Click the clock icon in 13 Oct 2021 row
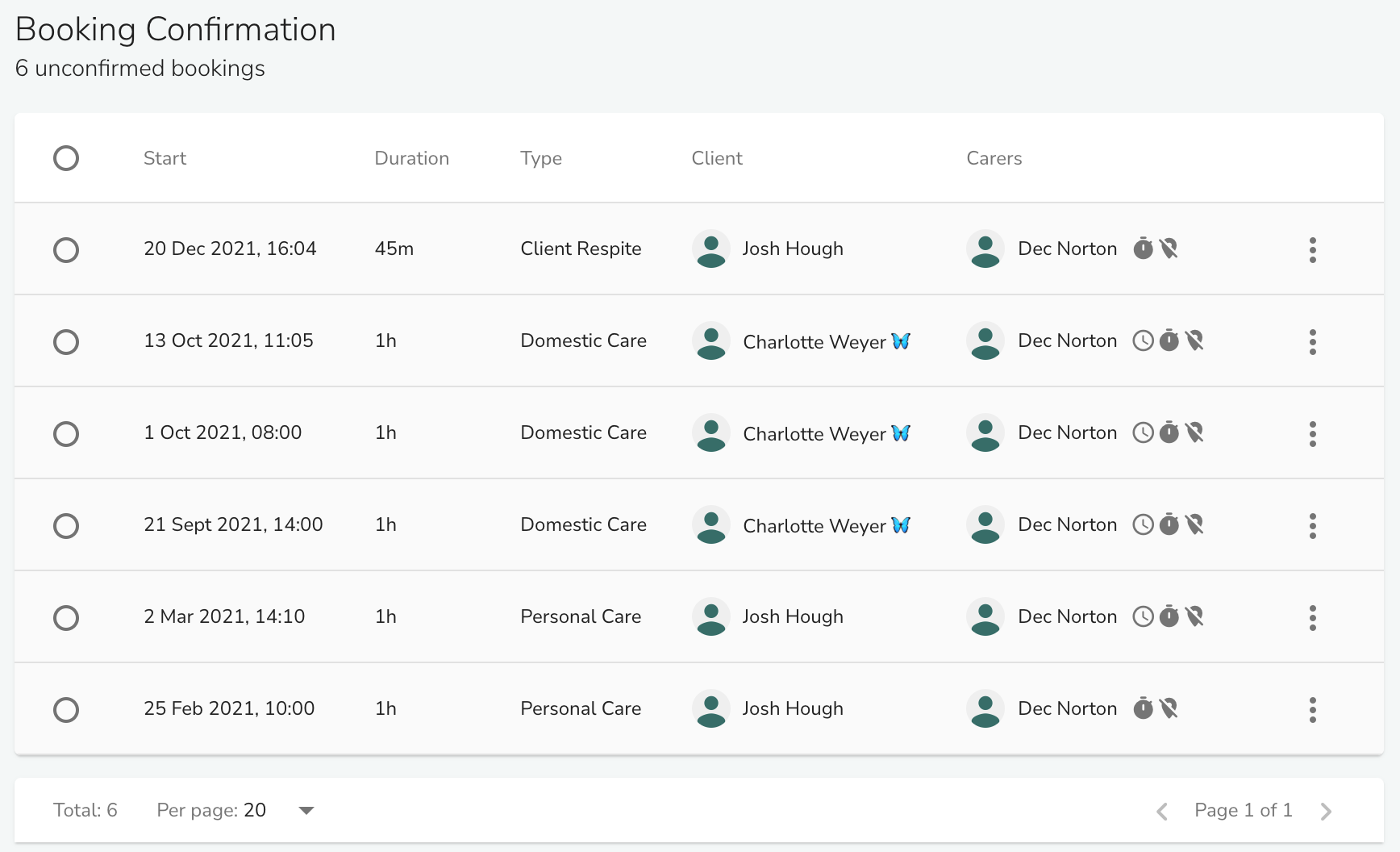Screen dimensions: 1400x852 1143,340
